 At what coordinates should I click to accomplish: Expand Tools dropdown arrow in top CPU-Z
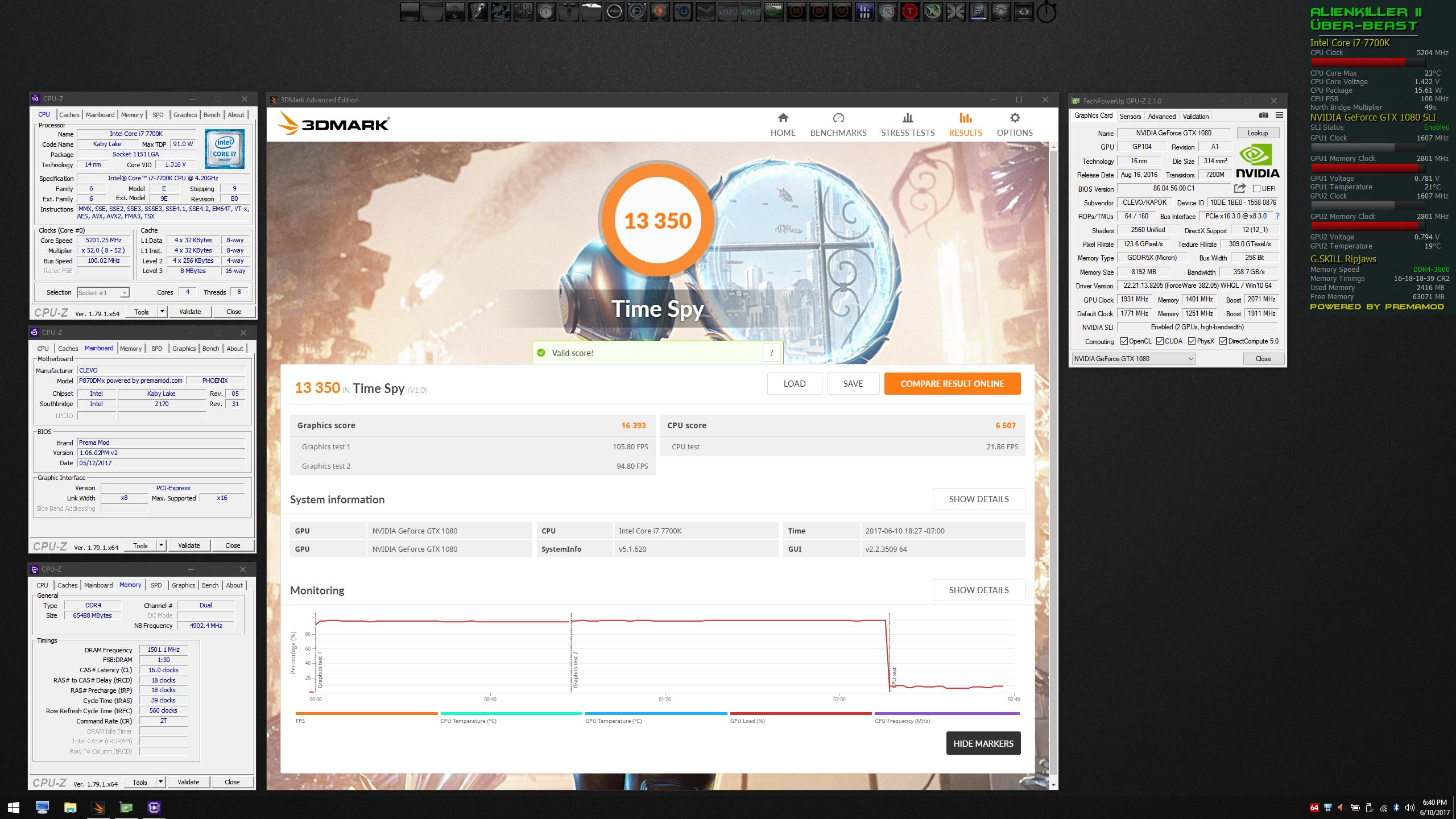click(162, 312)
